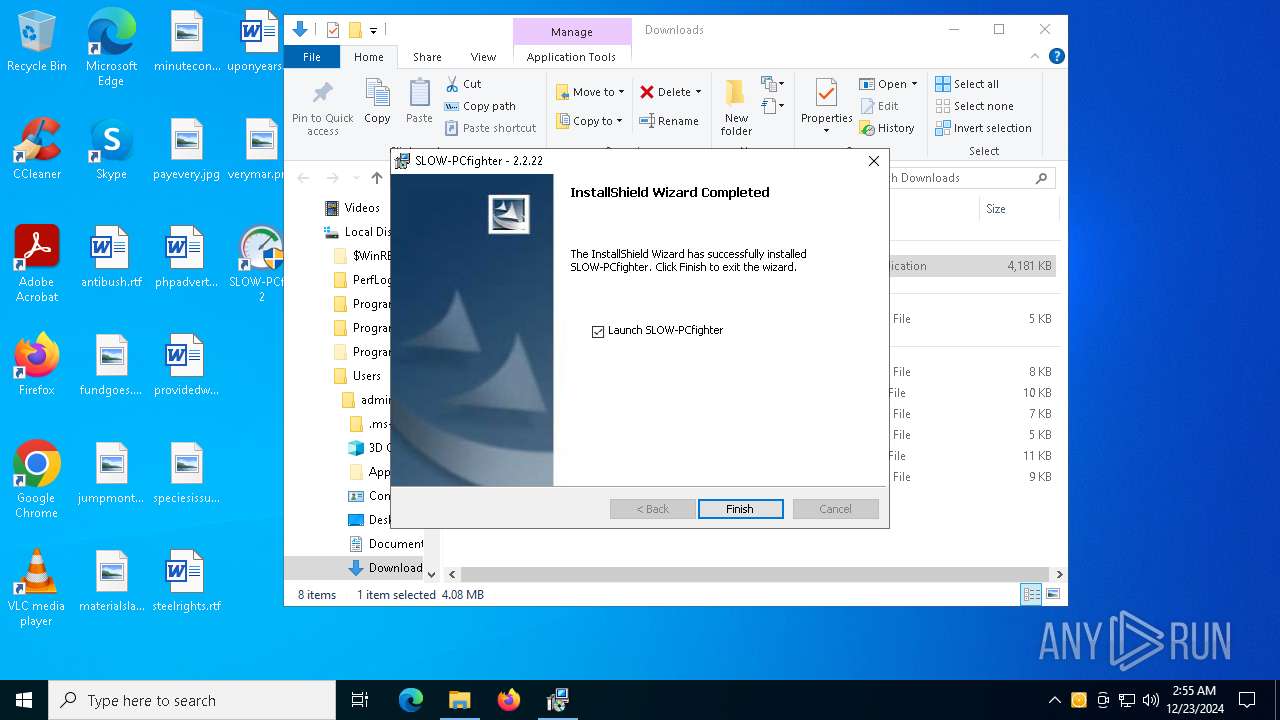Open Recycle Bin desktop icon

tap(37, 42)
